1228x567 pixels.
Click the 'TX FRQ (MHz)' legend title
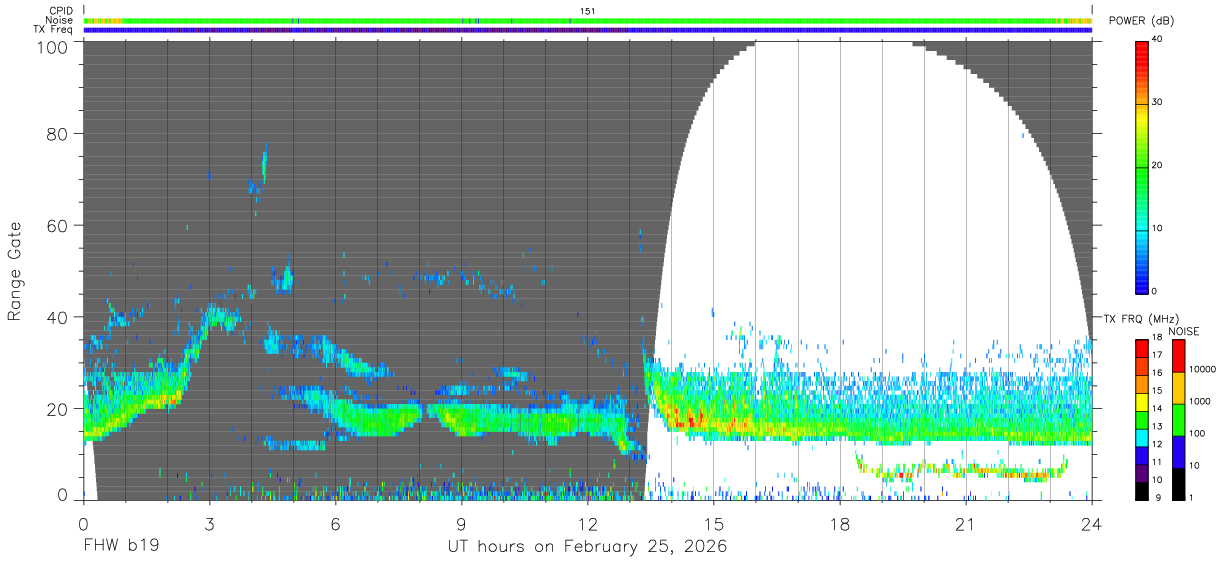(1140, 319)
